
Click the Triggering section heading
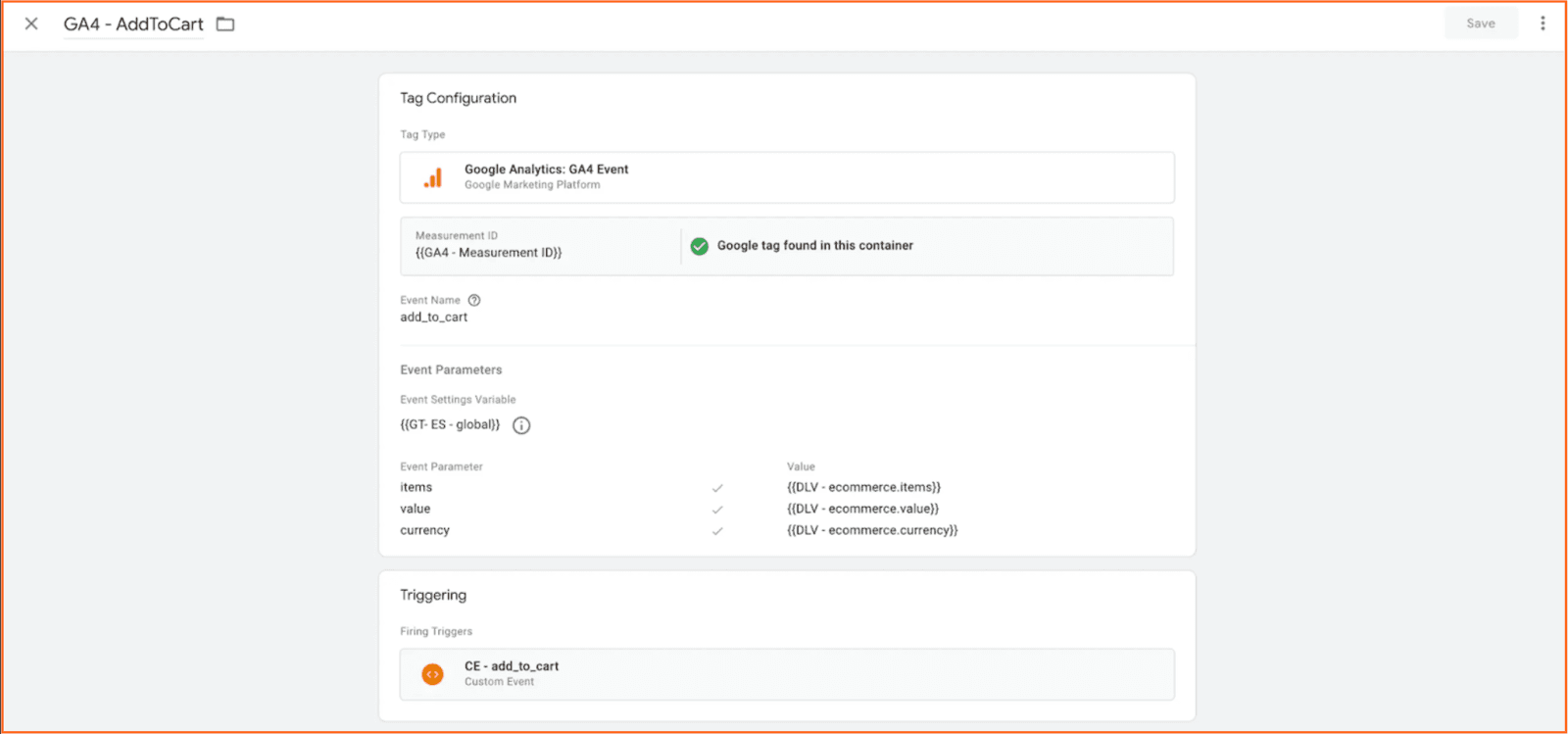[433, 595]
